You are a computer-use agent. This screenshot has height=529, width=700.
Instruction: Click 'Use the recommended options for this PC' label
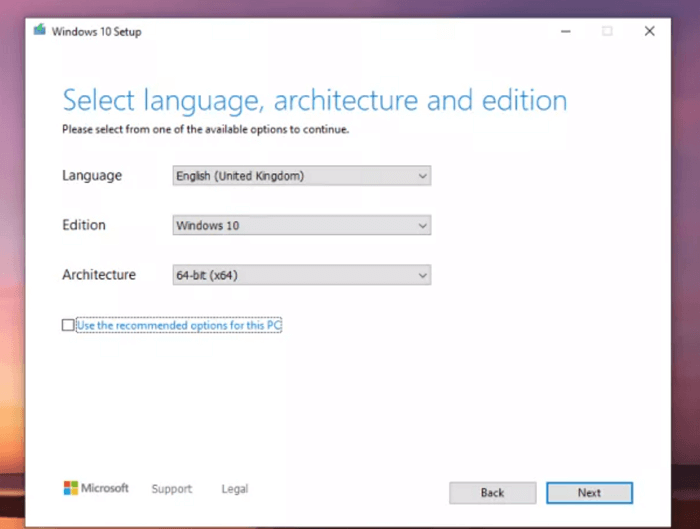[179, 325]
